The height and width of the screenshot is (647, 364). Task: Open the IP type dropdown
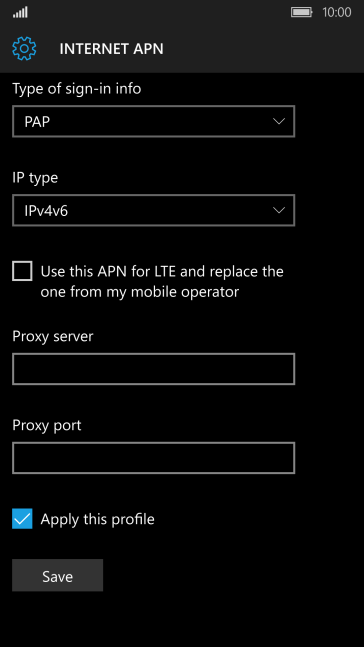[154, 210]
